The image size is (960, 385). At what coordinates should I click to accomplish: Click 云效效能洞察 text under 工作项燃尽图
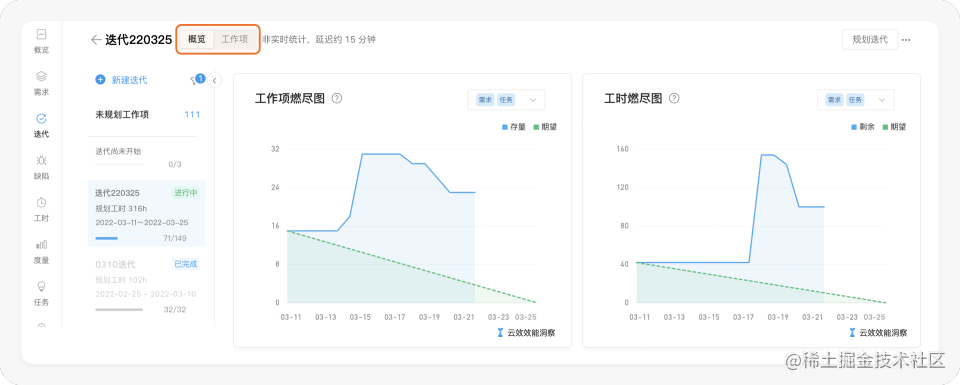point(531,333)
